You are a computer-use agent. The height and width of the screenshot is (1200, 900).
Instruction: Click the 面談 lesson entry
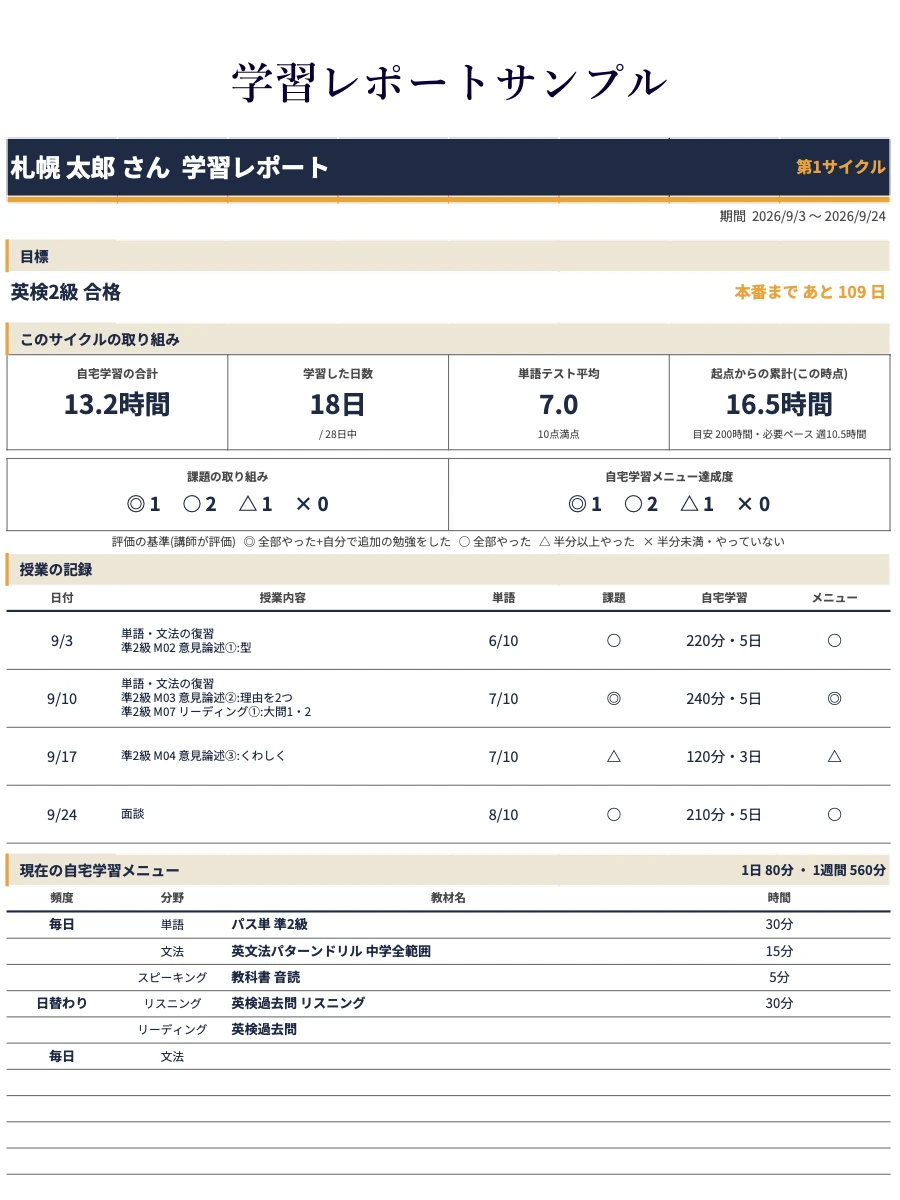tap(133, 814)
